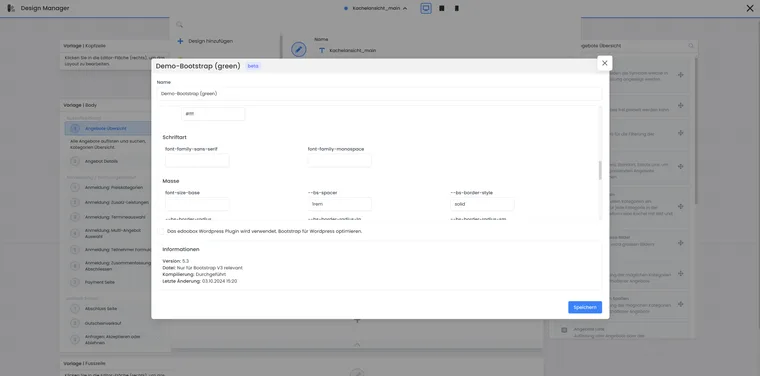Enable the edoobox Wordpress Plugin checkbox
Screen dimensions: 760x376
pyautogui.click(x=161, y=232)
